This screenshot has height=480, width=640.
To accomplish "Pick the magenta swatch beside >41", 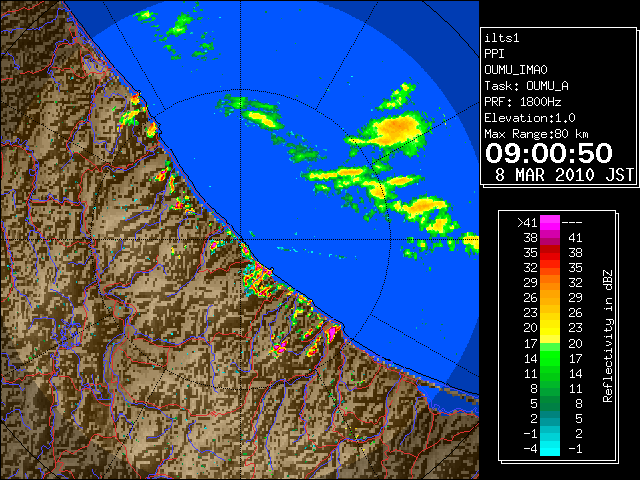I will pos(550,222).
